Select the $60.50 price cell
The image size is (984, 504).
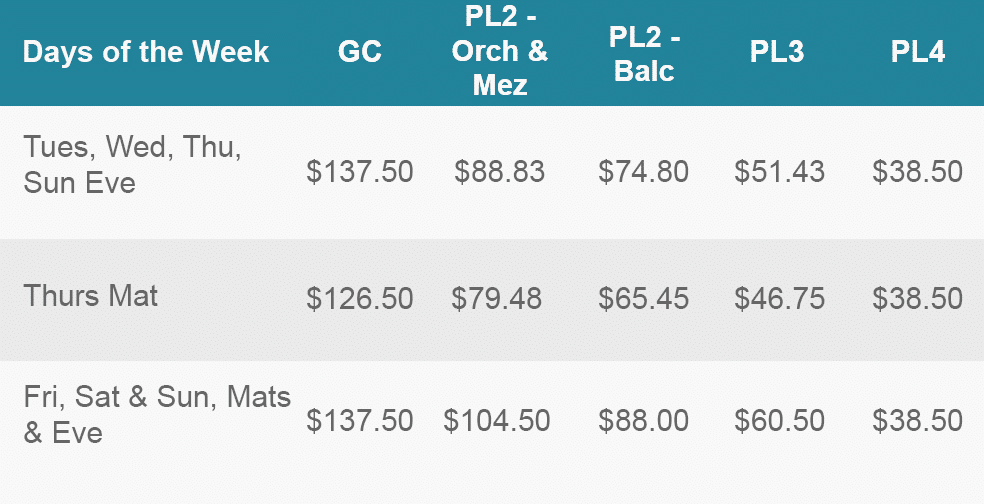pyautogui.click(x=779, y=421)
